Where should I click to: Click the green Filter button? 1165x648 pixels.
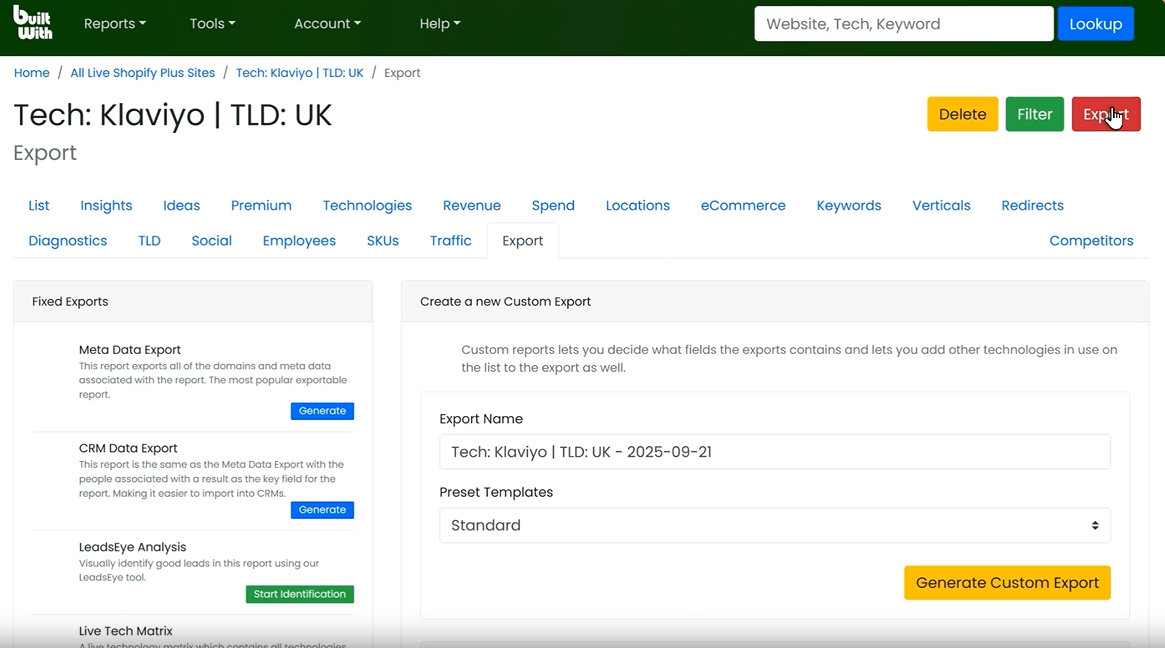(x=1034, y=114)
